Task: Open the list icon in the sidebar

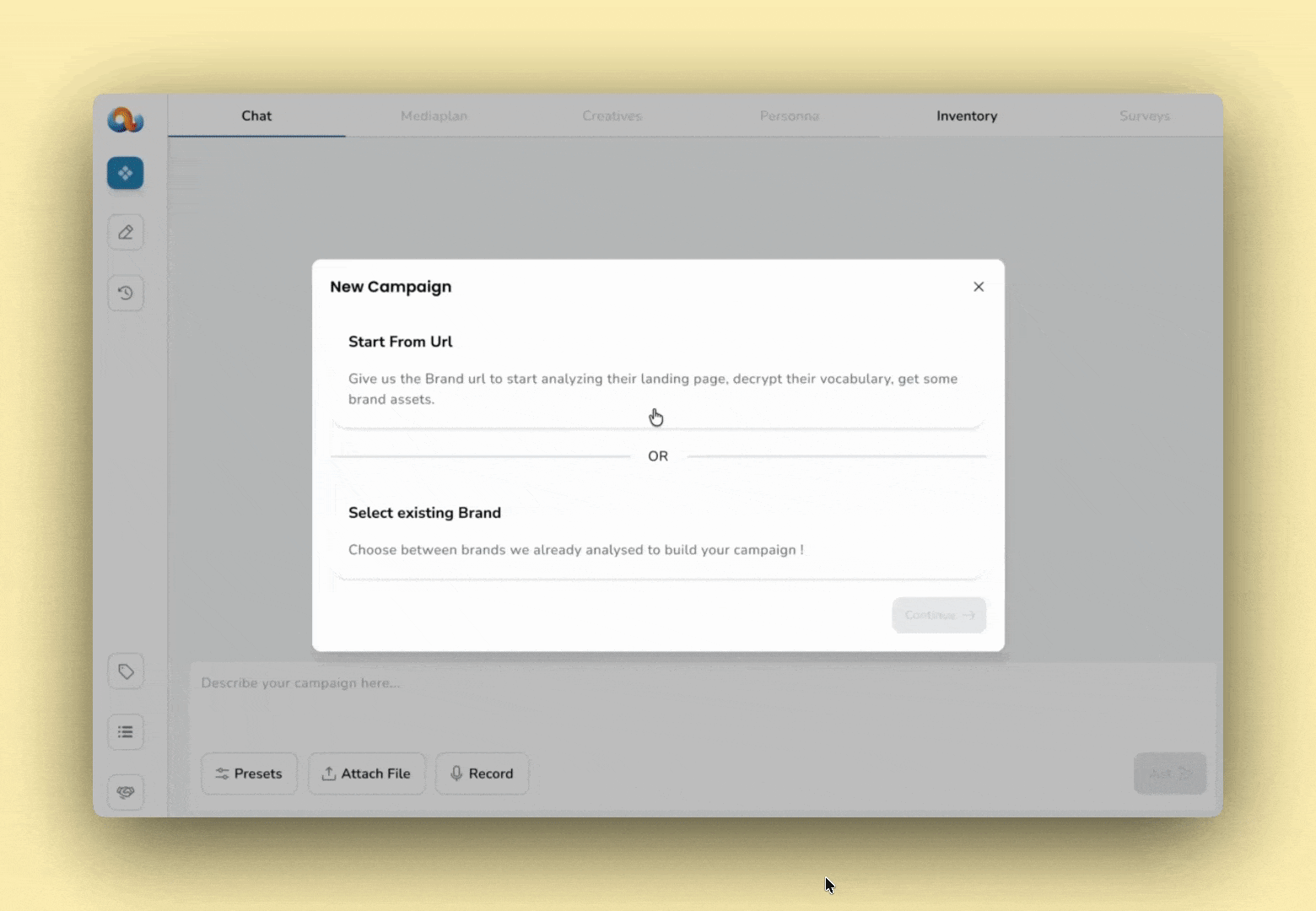Action: tap(126, 731)
